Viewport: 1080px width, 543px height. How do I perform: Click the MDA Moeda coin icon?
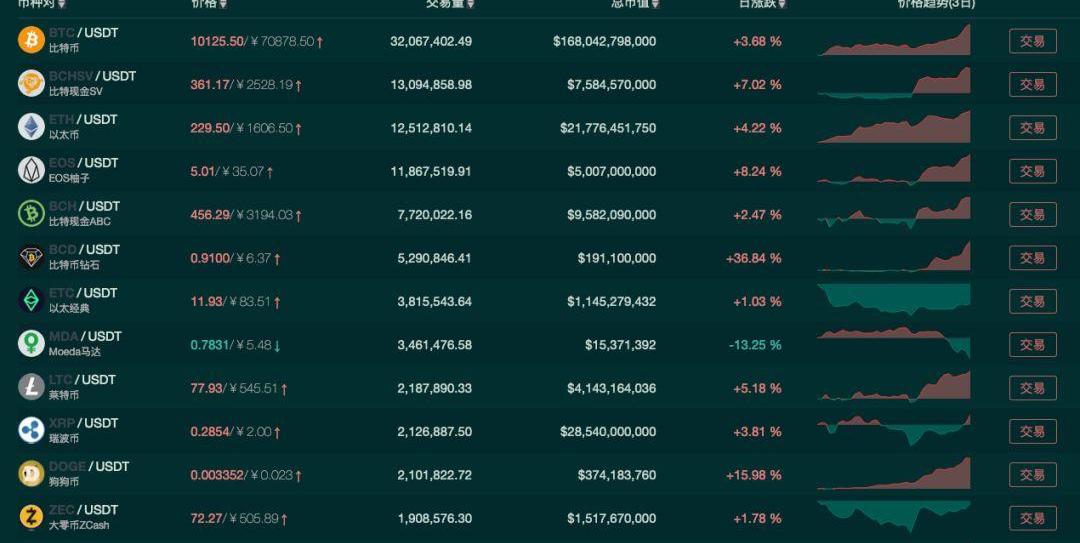[x=31, y=344]
